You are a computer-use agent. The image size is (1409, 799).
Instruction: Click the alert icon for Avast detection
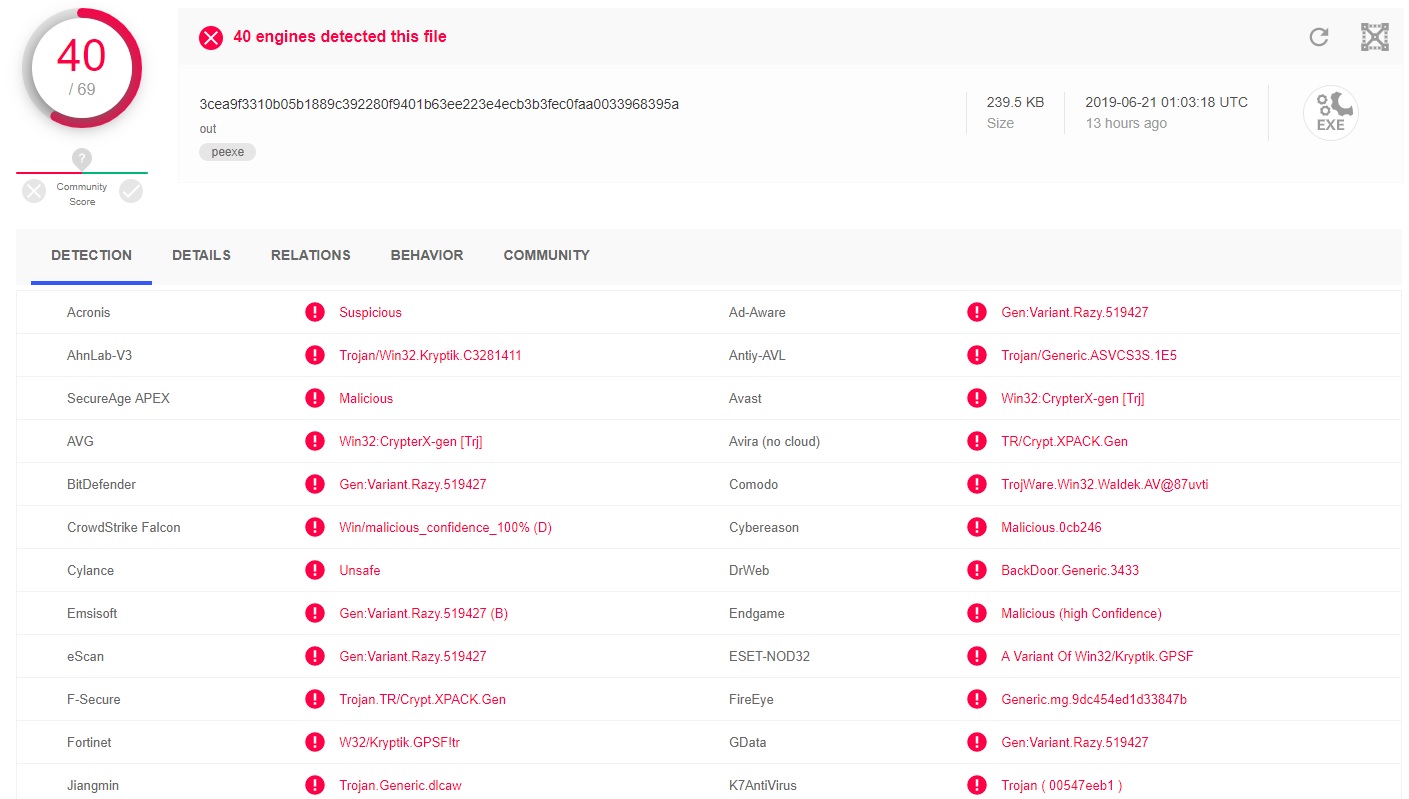[977, 398]
